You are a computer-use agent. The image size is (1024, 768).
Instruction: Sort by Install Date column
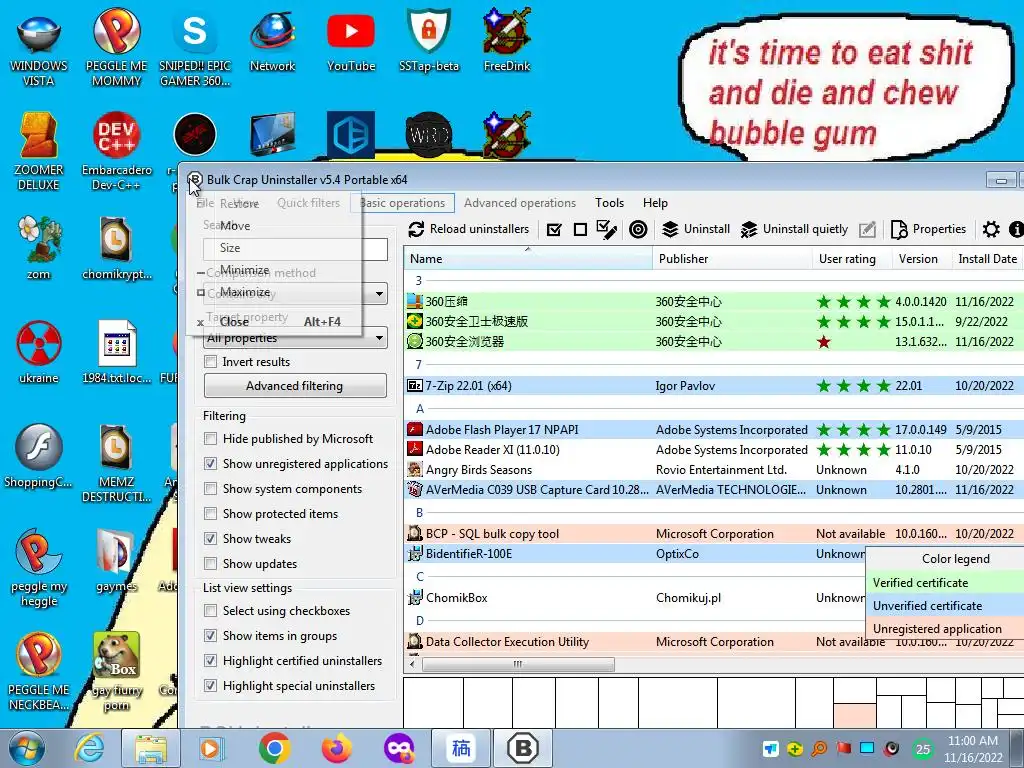coord(987,259)
